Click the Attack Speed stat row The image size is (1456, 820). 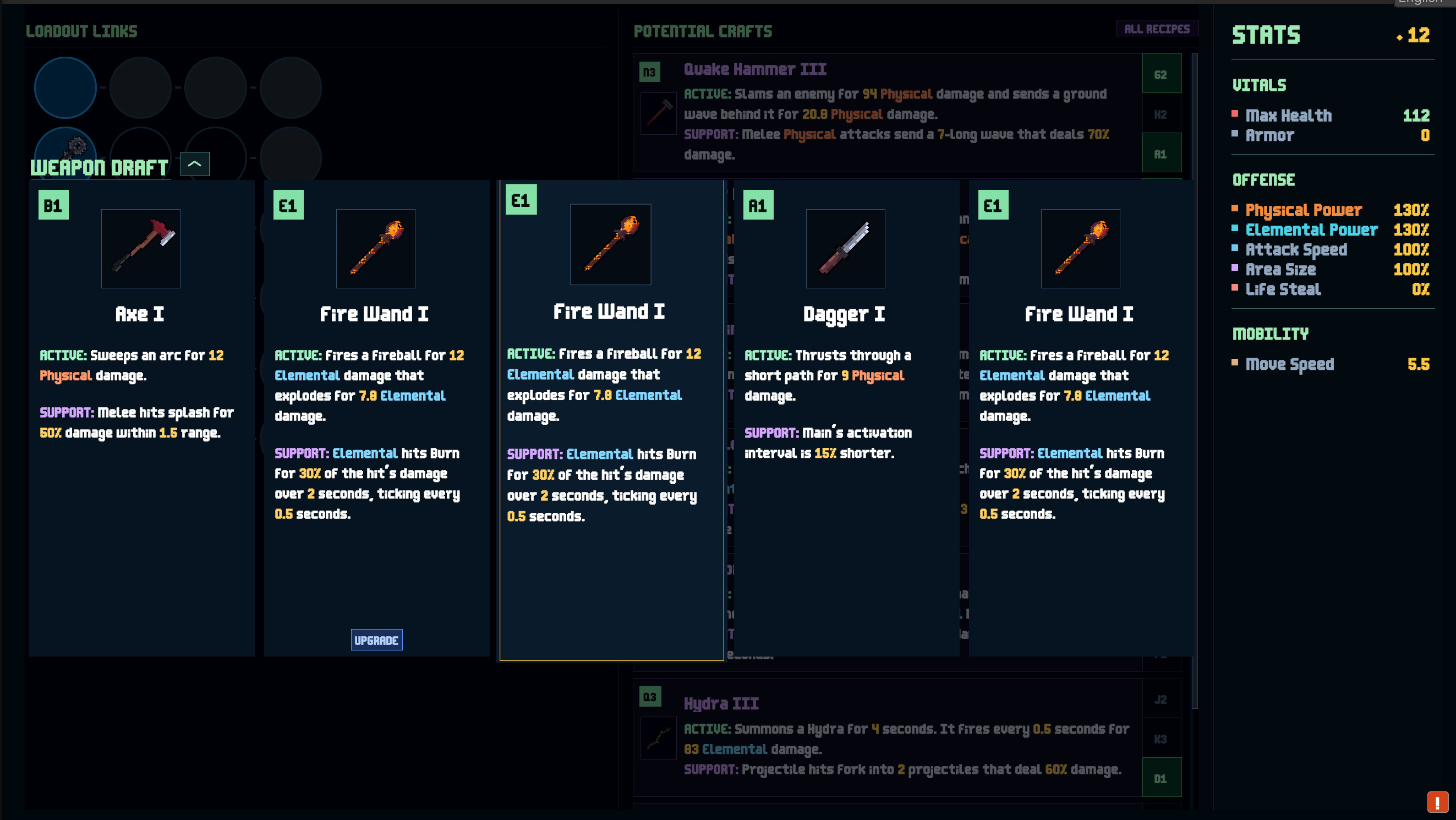tap(1331, 250)
